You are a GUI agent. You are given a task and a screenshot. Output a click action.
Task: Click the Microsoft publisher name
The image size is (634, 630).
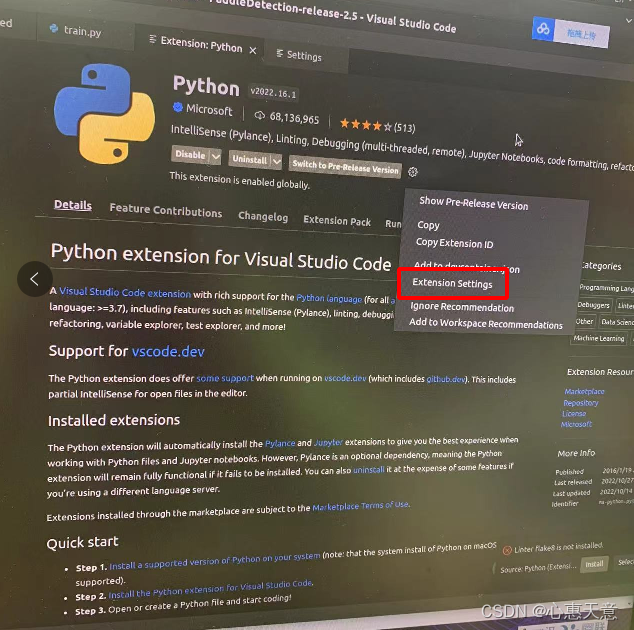(x=209, y=110)
